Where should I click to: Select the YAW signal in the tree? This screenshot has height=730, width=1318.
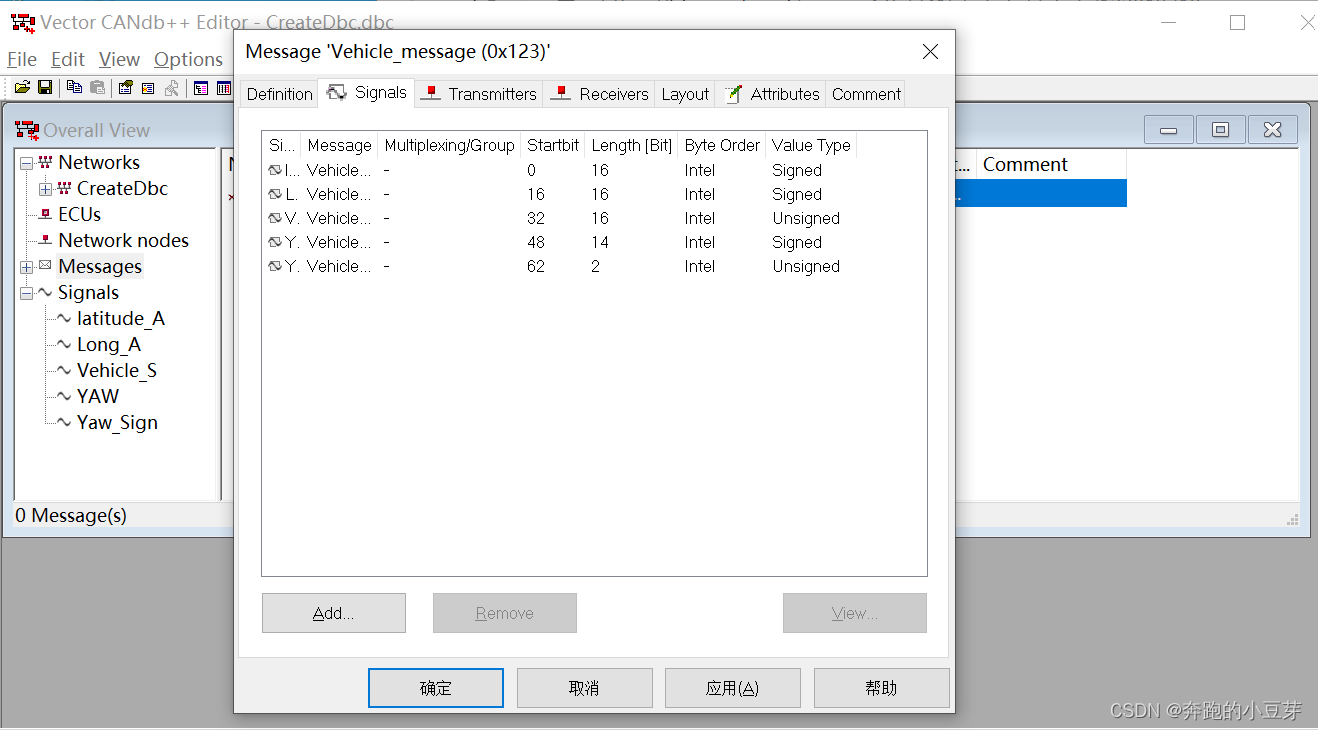pyautogui.click(x=97, y=396)
